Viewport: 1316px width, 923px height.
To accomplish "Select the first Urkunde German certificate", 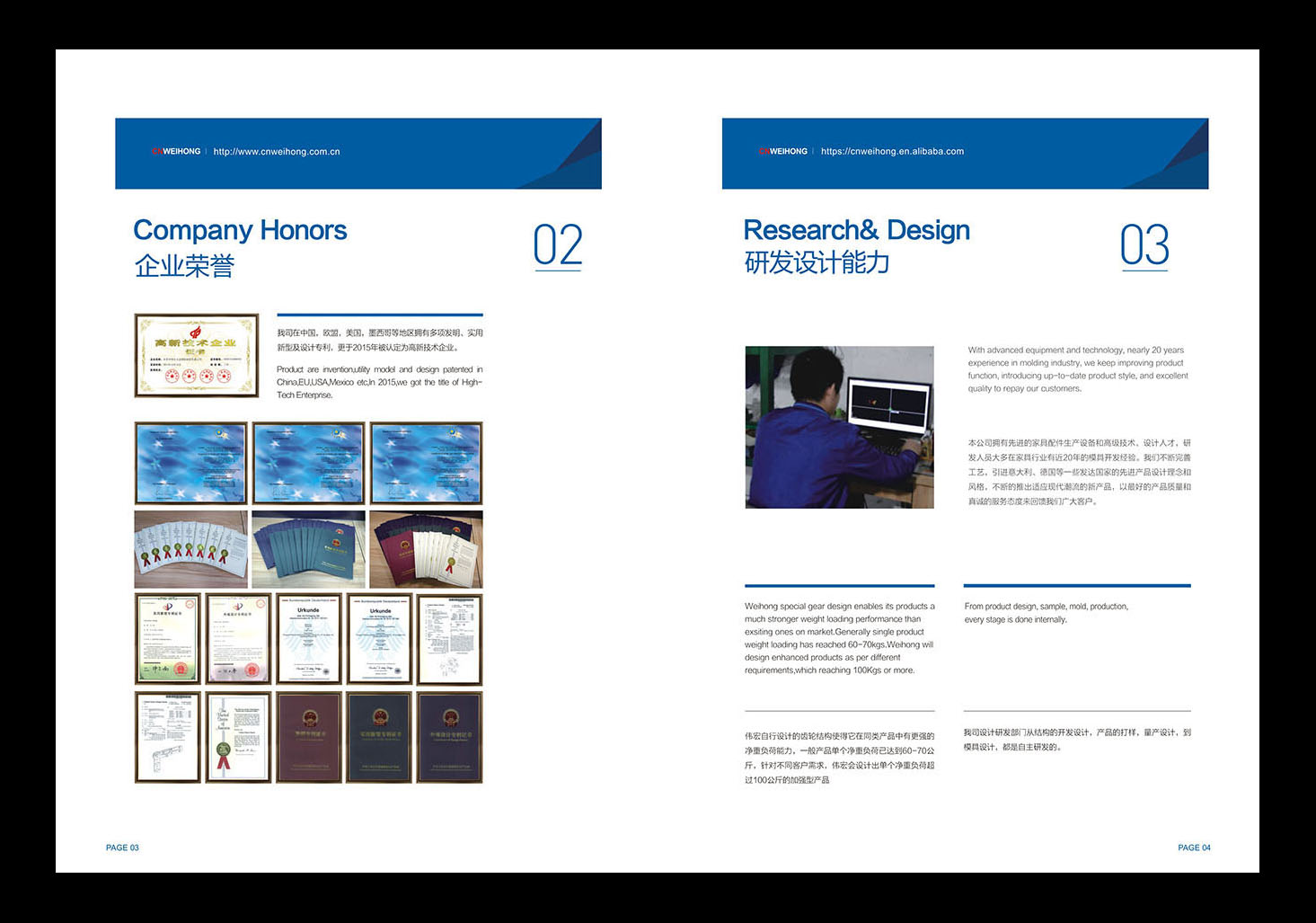I will pyautogui.click(x=308, y=639).
